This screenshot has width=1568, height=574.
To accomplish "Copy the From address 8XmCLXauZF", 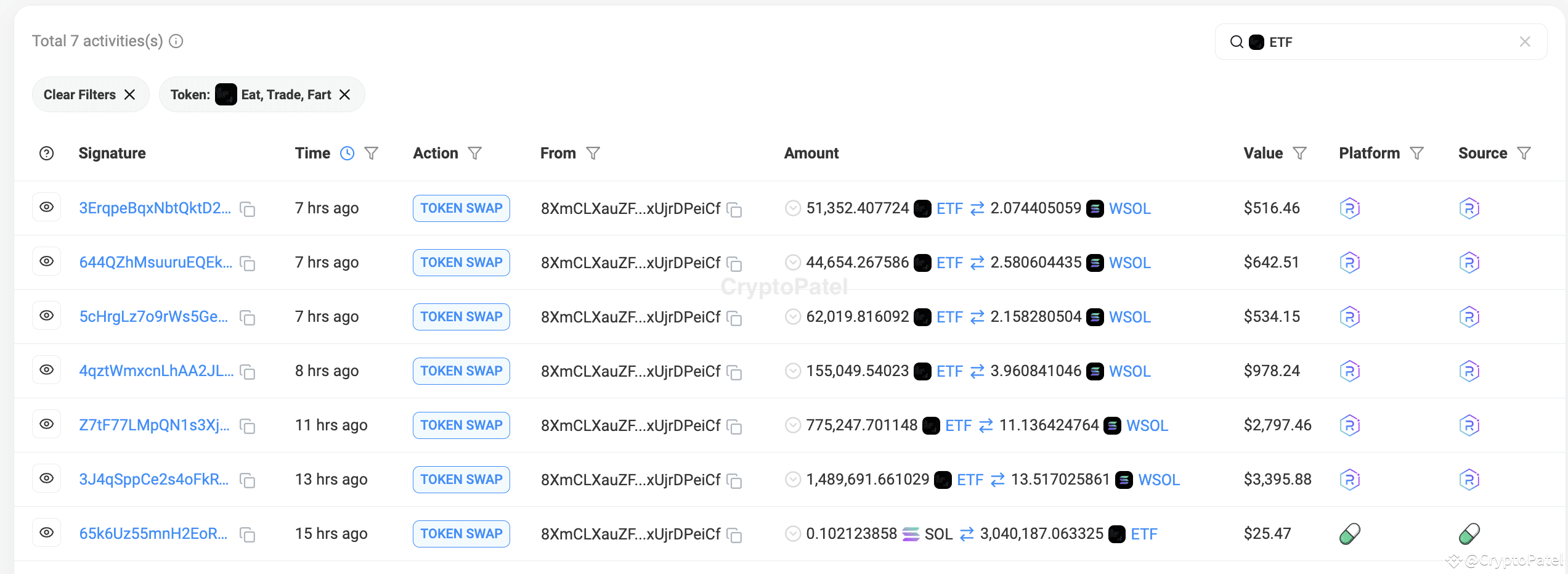I will coord(734,210).
